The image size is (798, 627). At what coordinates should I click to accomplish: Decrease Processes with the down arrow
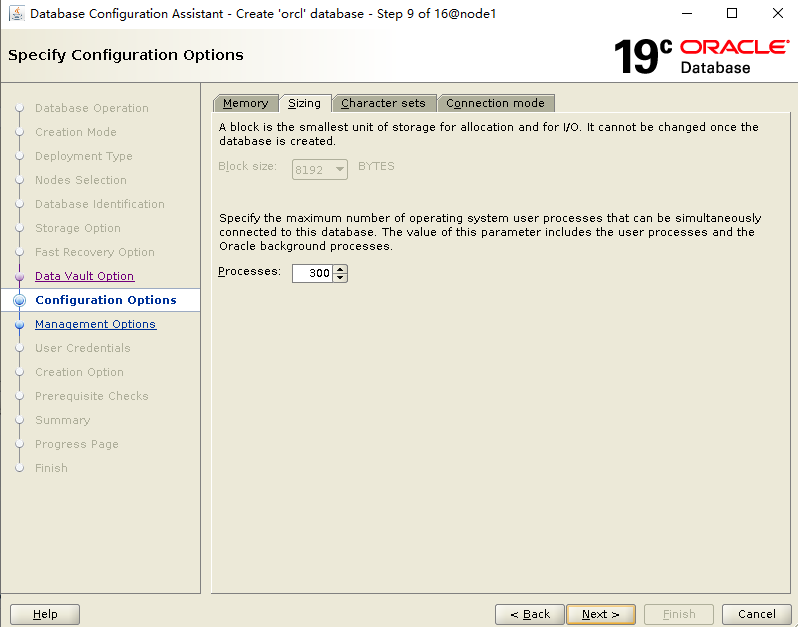point(340,278)
